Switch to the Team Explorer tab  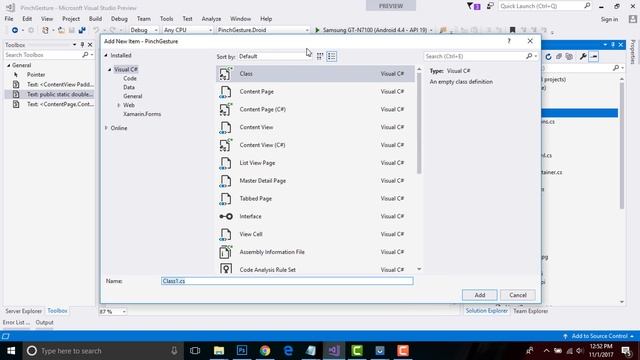point(530,311)
